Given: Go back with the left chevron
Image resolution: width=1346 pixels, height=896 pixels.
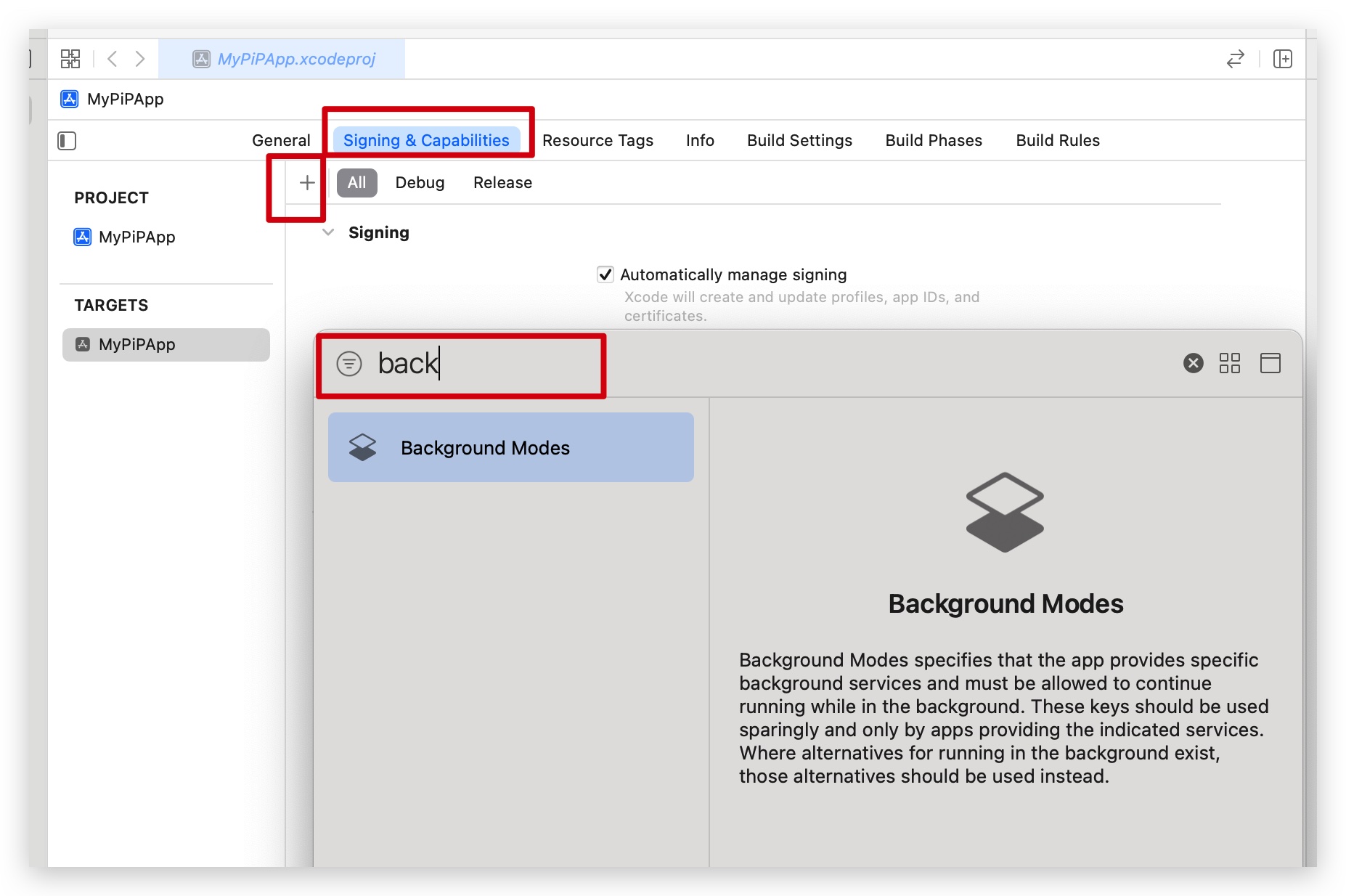Looking at the screenshot, I should point(112,59).
